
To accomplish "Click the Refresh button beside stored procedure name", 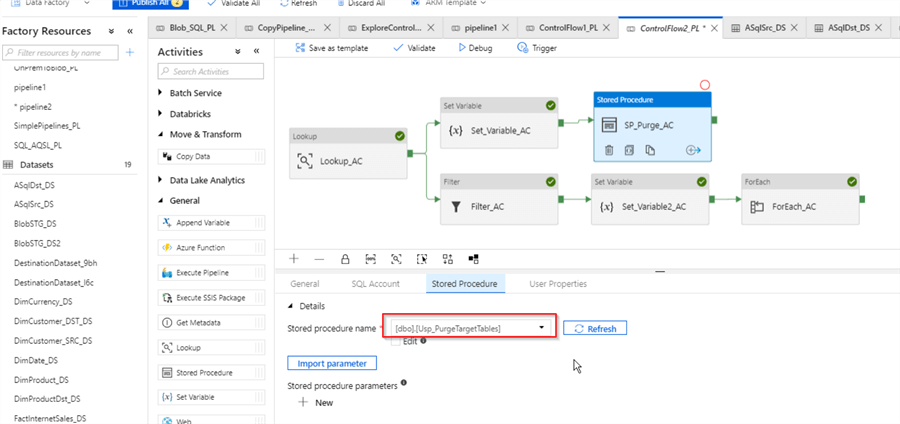I will (595, 328).
